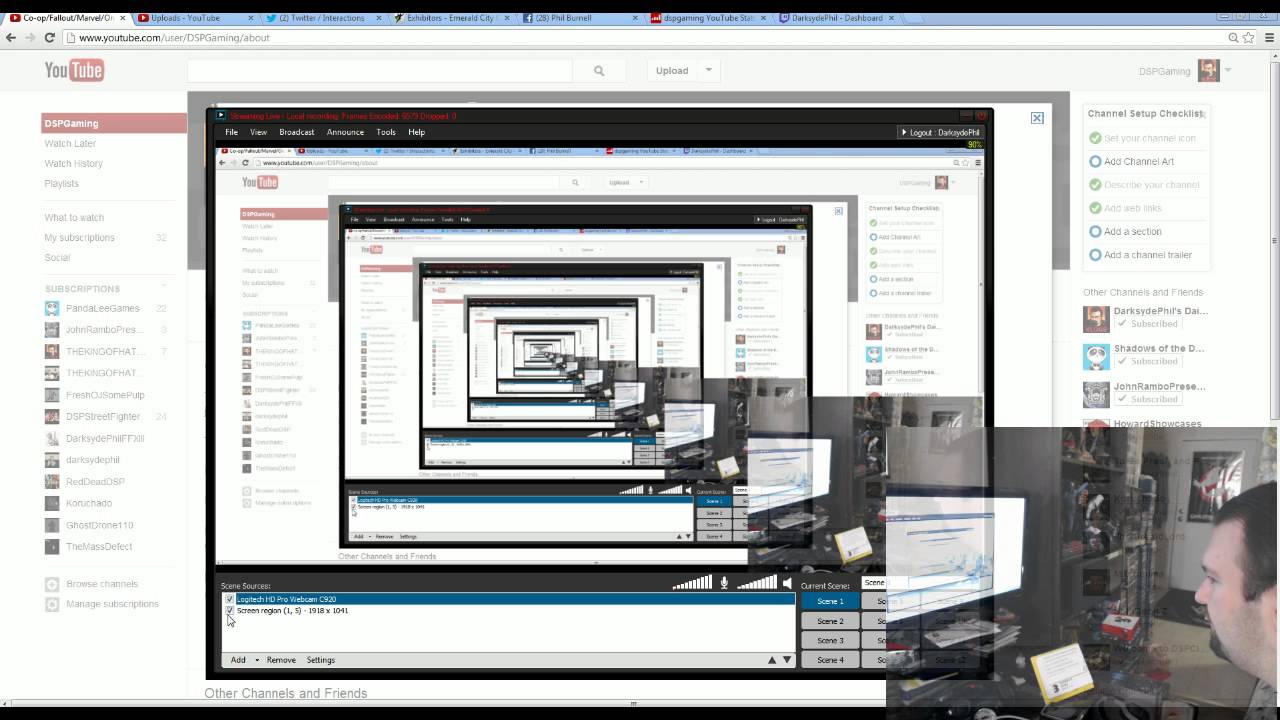Click the Add web links checkmark
This screenshot has height=720, width=1280.
pos(1095,208)
